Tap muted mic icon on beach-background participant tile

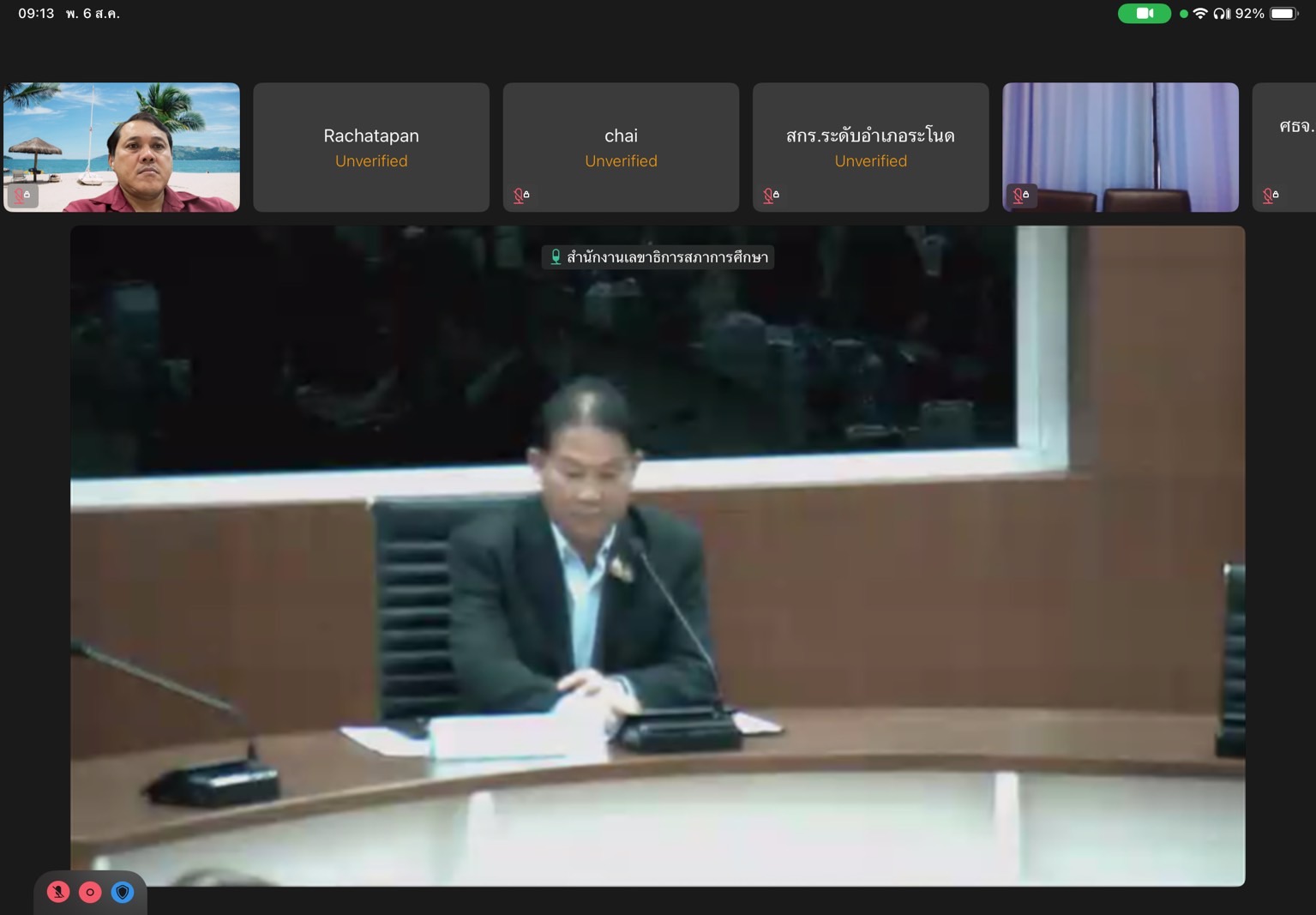click(x=22, y=196)
